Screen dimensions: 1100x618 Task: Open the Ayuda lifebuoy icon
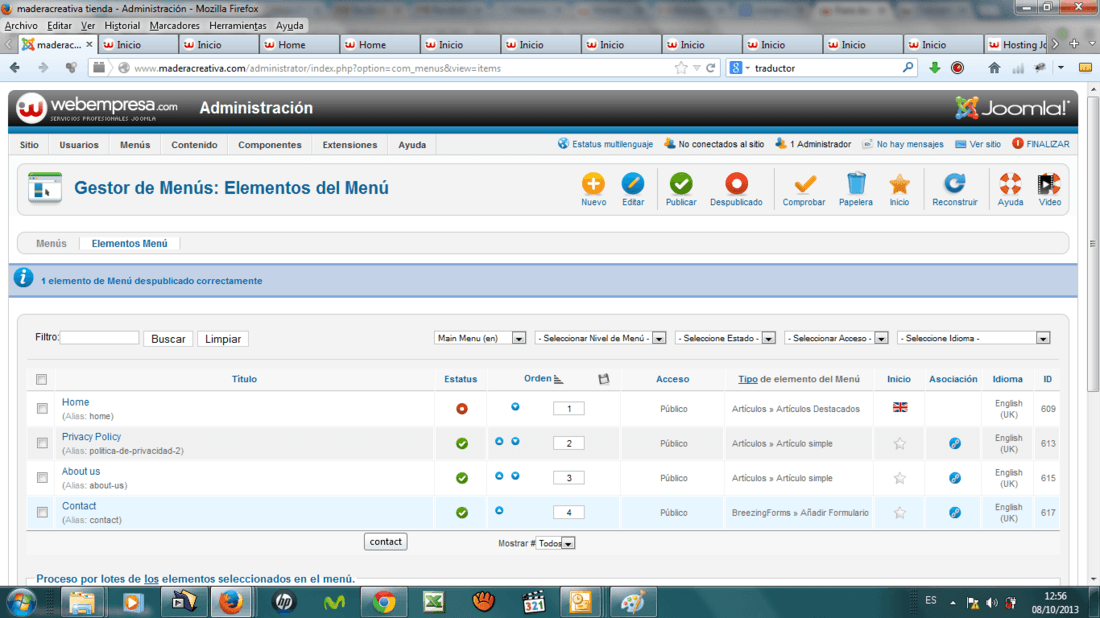pos(1010,184)
